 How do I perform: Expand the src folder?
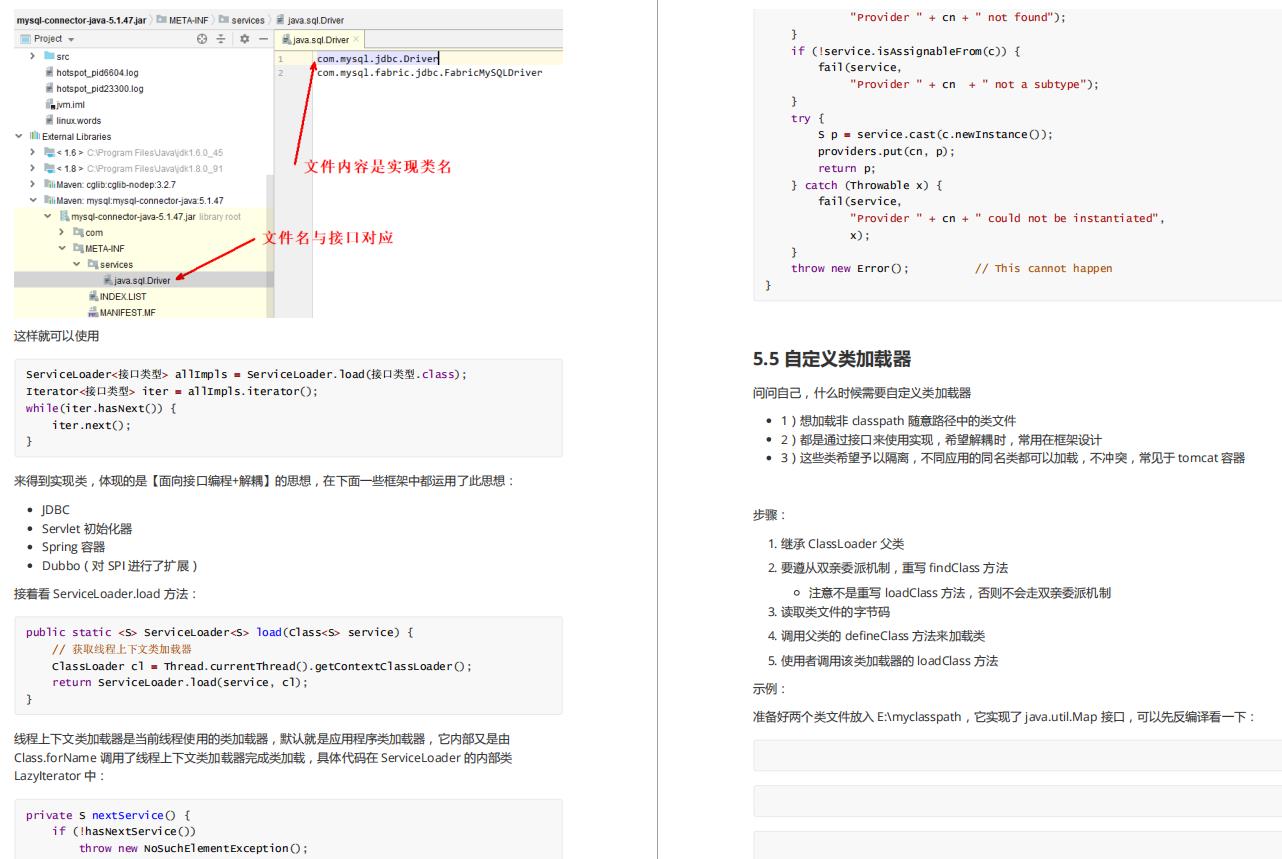(34, 57)
